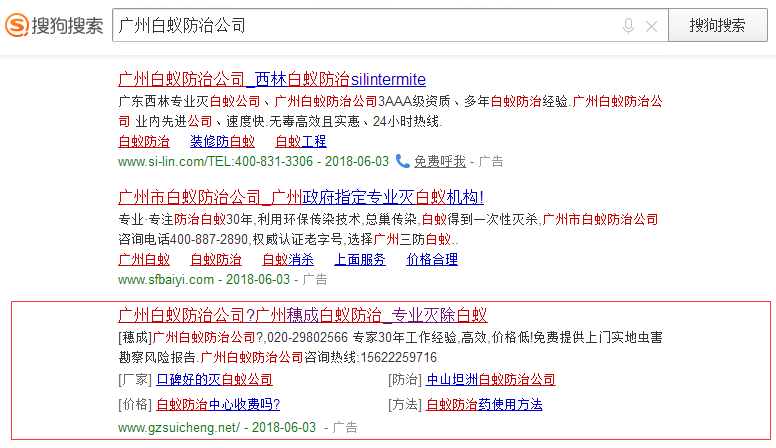Open the 白蚁工程 sublink
776x448 pixels.
coord(301,141)
